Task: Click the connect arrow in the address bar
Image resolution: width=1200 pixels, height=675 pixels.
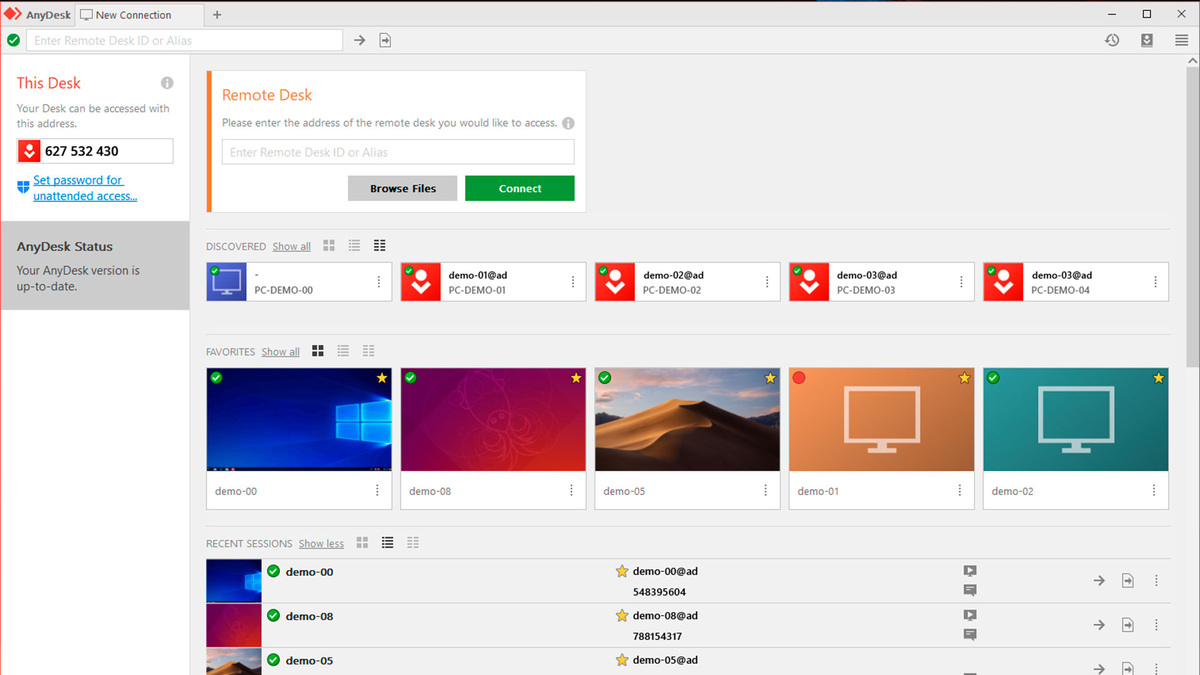Action: click(x=360, y=40)
